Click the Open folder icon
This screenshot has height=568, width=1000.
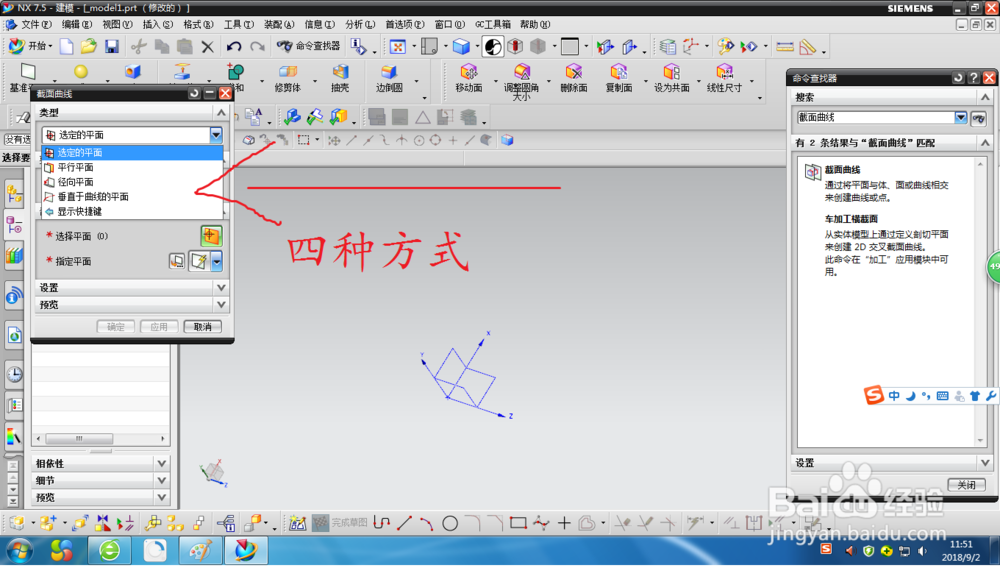[89, 46]
